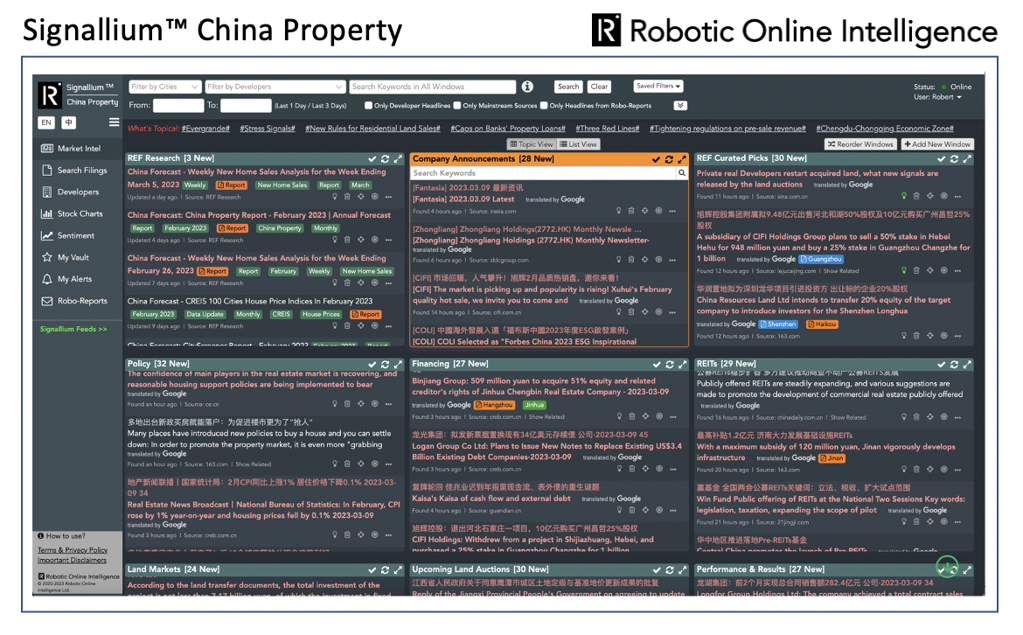The image size is (1023, 635).
Task: Open My Vault in the sidebar
Action: coord(65,257)
